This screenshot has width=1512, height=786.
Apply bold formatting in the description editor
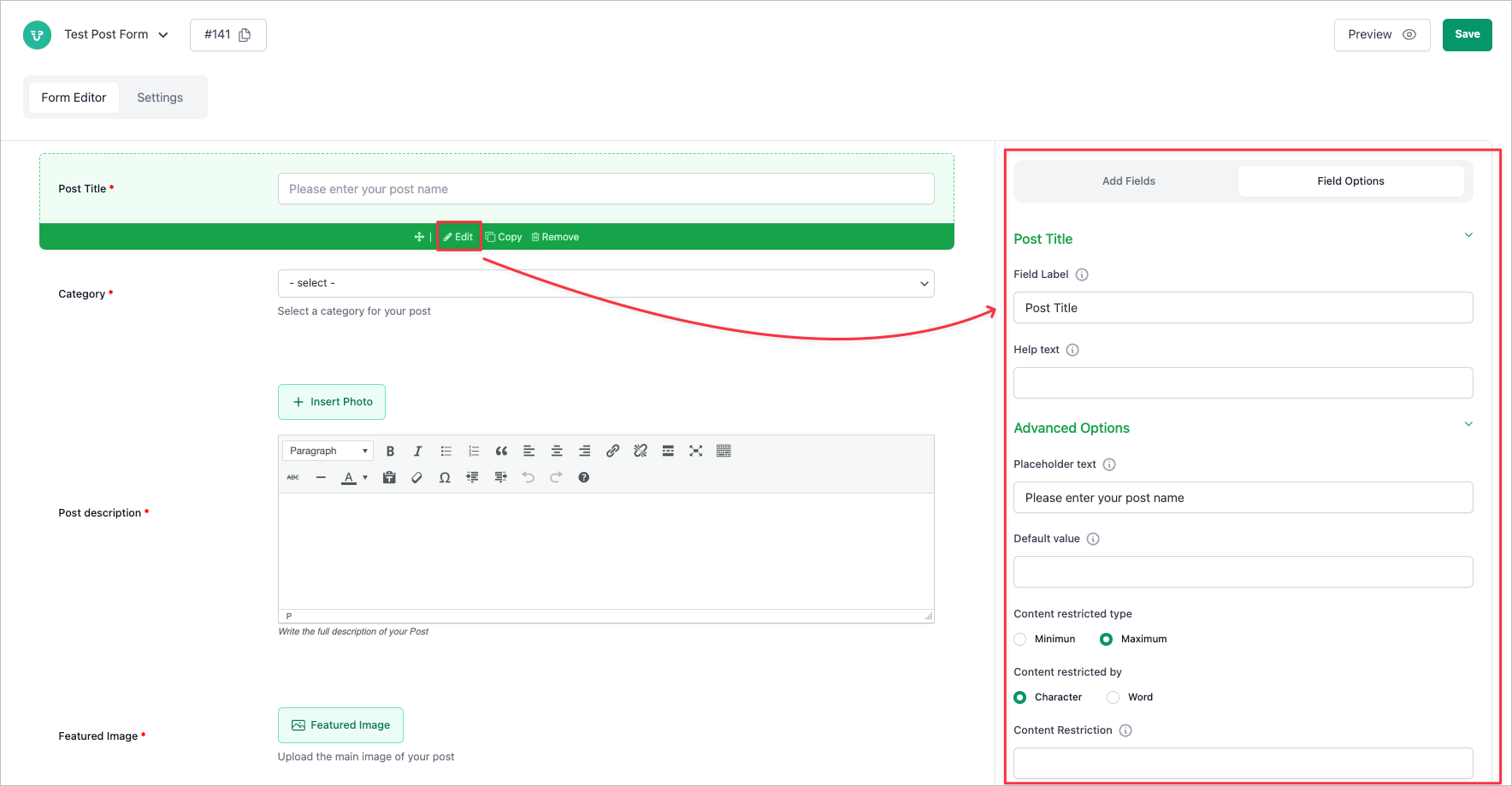coord(390,451)
